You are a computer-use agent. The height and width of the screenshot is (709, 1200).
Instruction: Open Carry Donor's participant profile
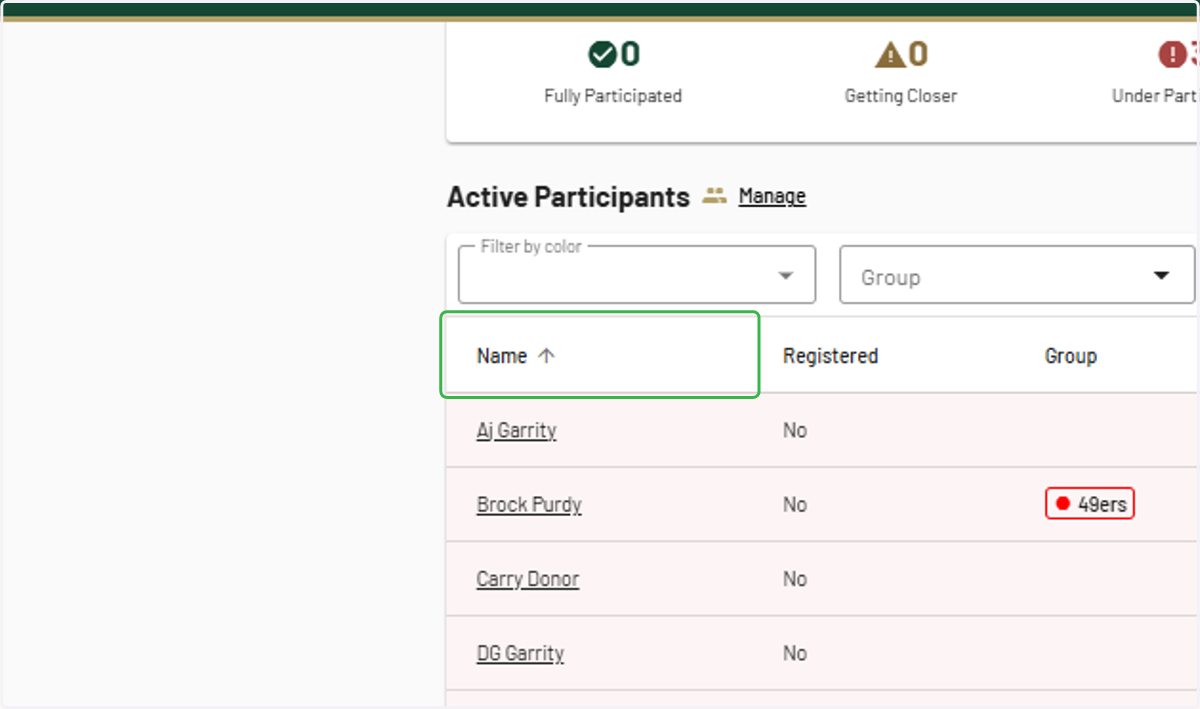point(528,579)
